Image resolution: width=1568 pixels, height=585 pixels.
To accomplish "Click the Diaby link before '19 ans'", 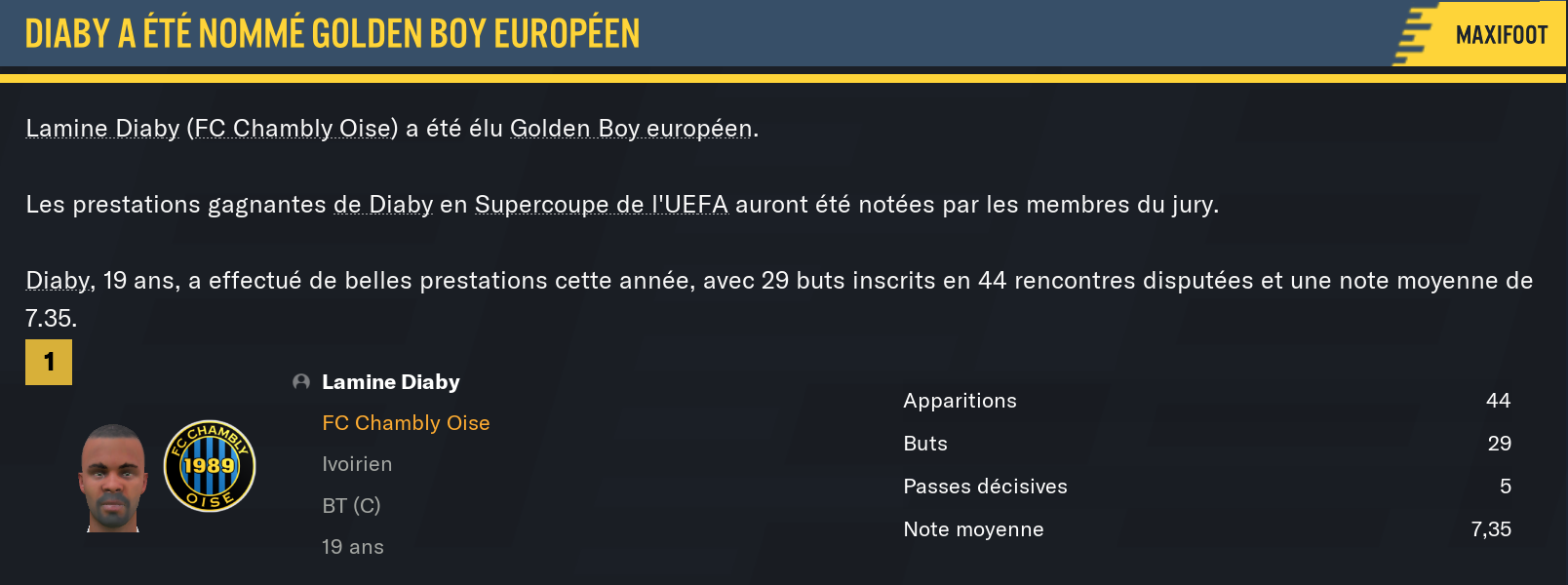I will (x=58, y=281).
